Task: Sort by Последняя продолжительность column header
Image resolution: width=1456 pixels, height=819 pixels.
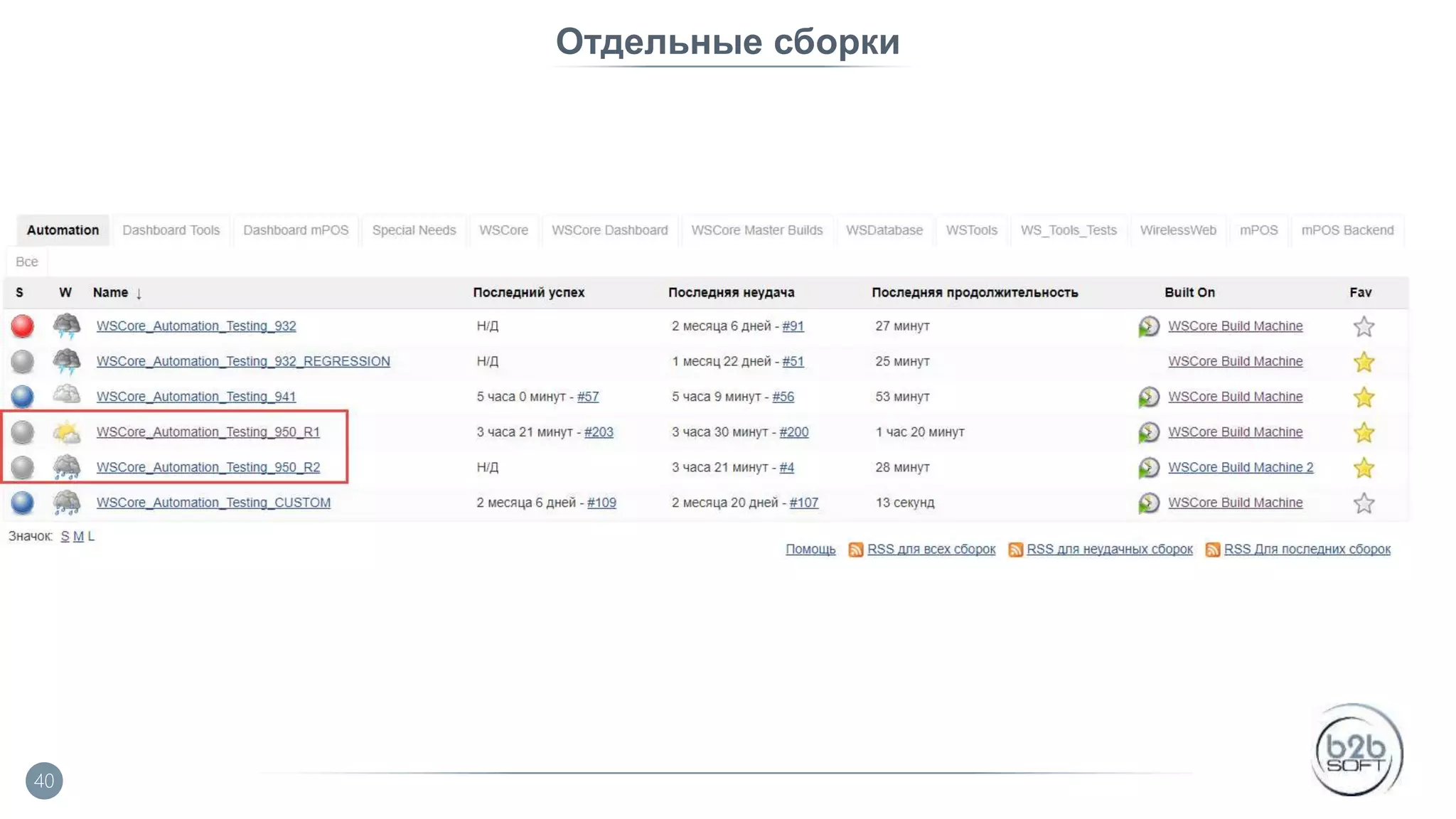Action: [x=974, y=292]
